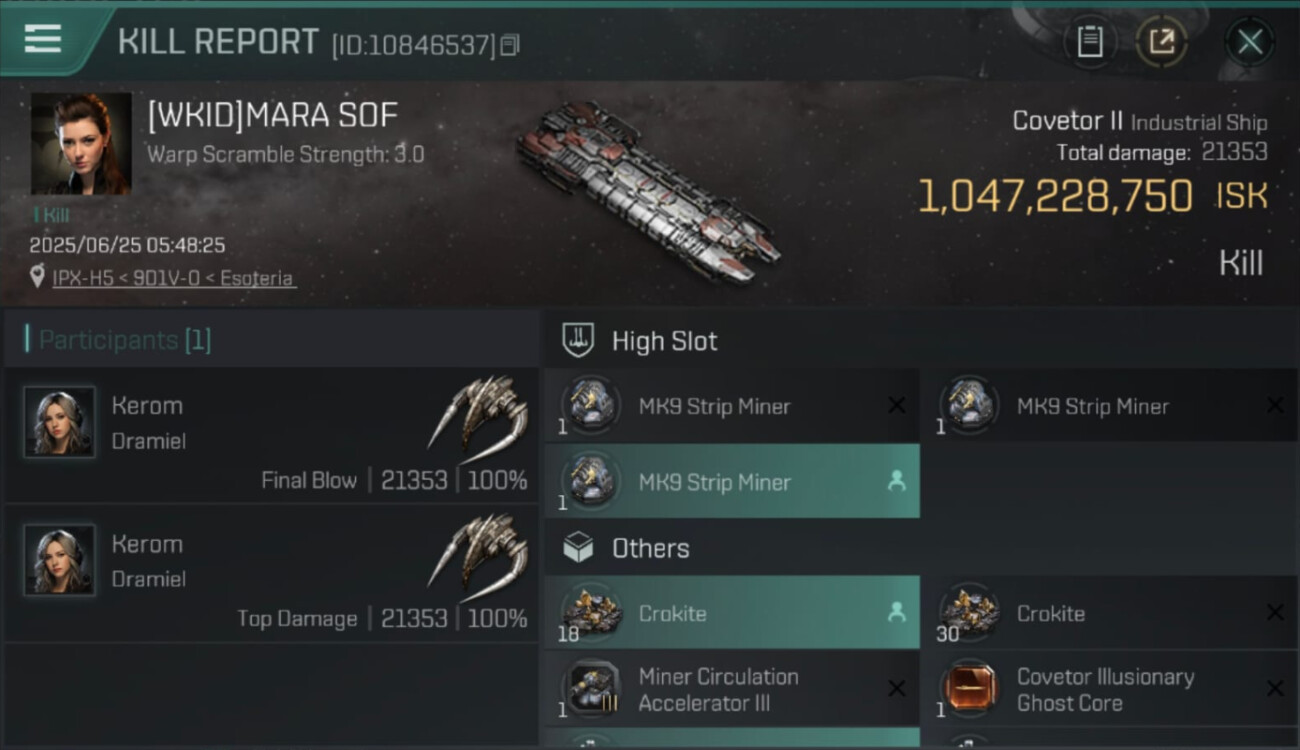1300x750 pixels.
Task: Select the highlighted MK9 Strip Miner row
Action: click(731, 482)
